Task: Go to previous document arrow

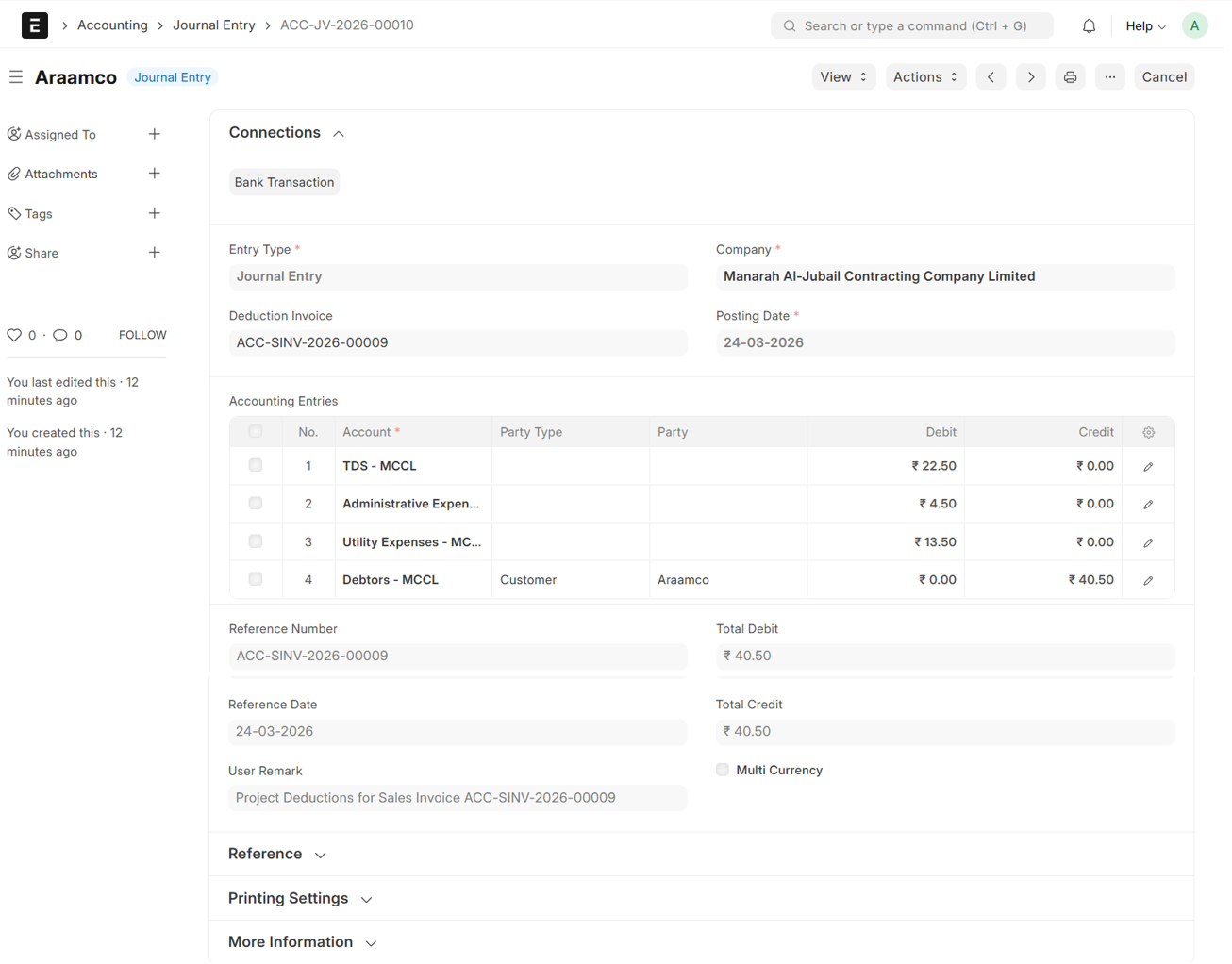Action: point(991,77)
